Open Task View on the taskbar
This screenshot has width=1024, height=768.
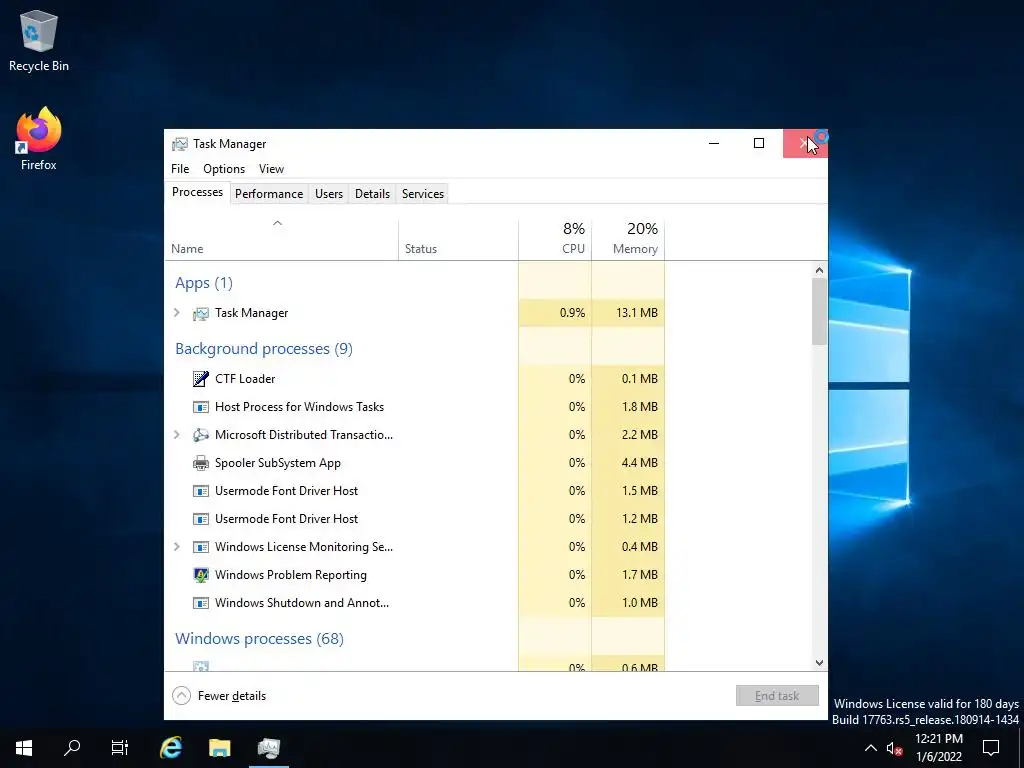(120, 748)
